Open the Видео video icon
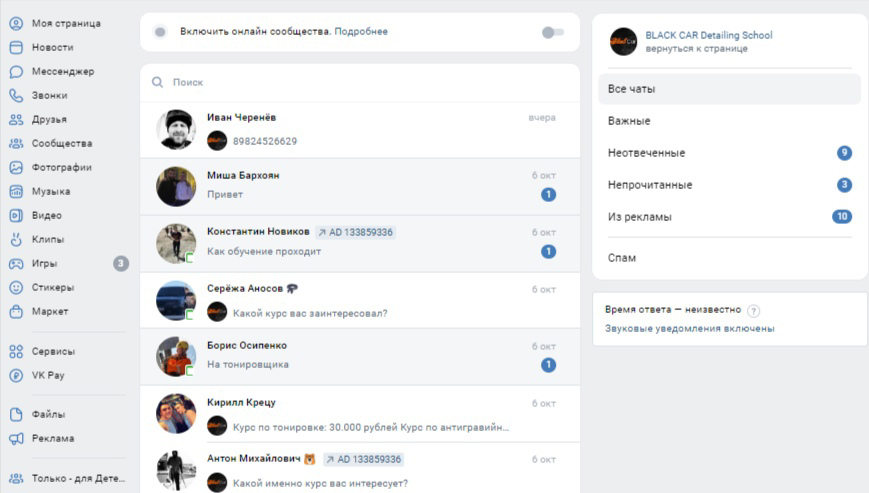The image size is (869, 493). pyautogui.click(x=16, y=215)
